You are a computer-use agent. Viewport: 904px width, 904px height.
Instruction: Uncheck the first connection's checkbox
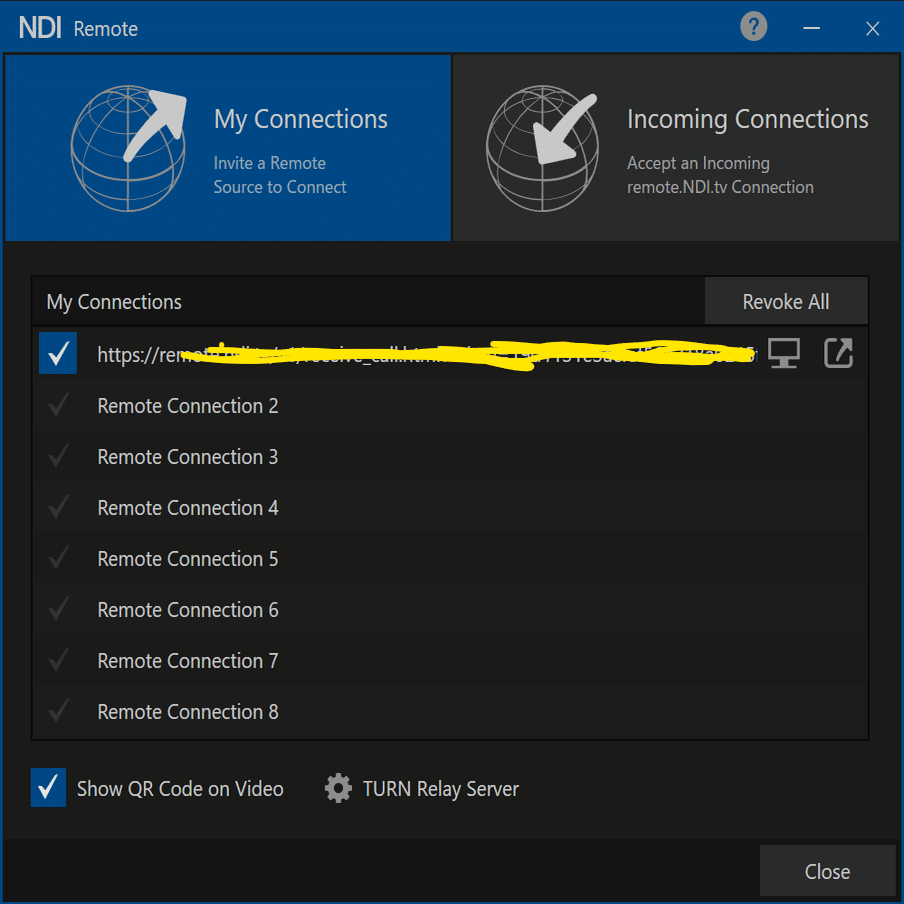coord(58,353)
